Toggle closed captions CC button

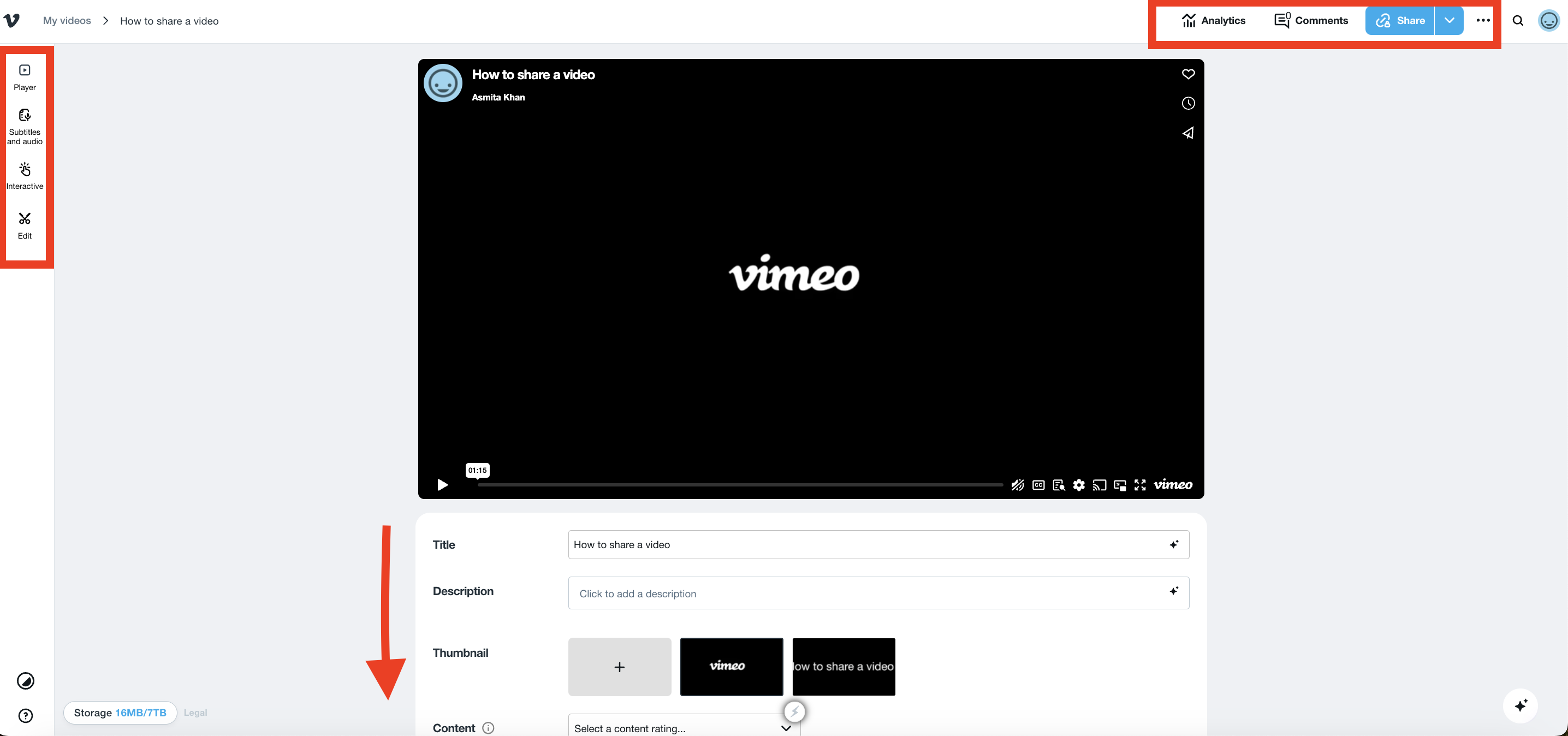tap(1038, 485)
